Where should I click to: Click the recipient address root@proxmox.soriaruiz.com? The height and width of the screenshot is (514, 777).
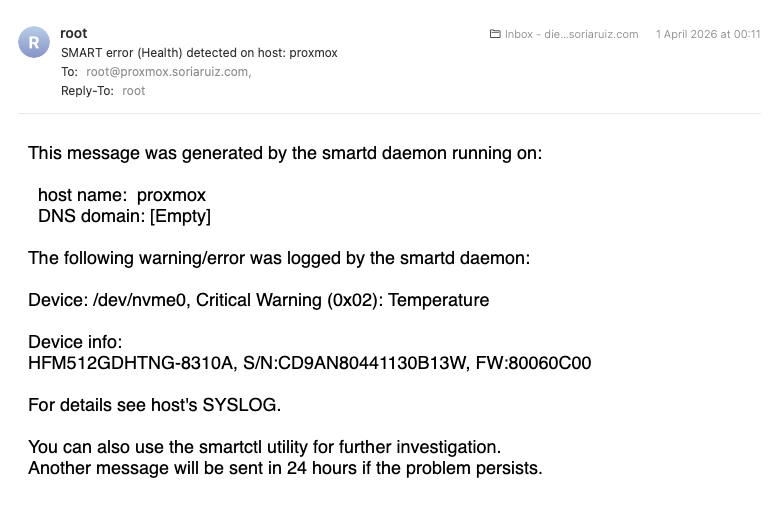tap(168, 72)
